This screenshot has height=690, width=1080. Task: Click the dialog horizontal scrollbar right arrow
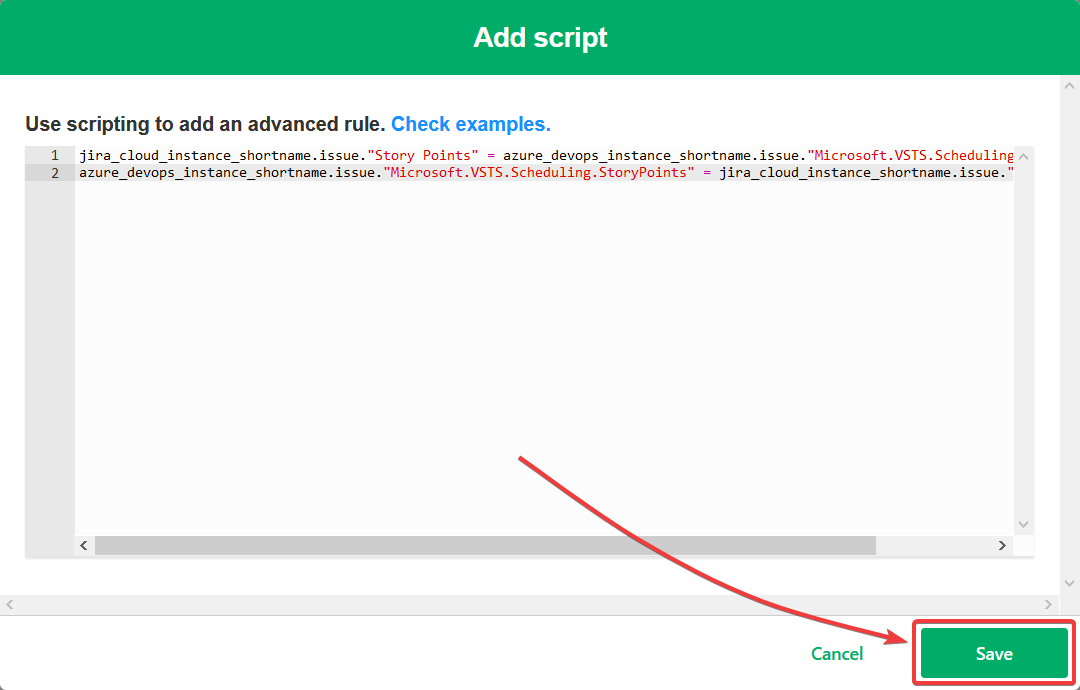(1048, 605)
